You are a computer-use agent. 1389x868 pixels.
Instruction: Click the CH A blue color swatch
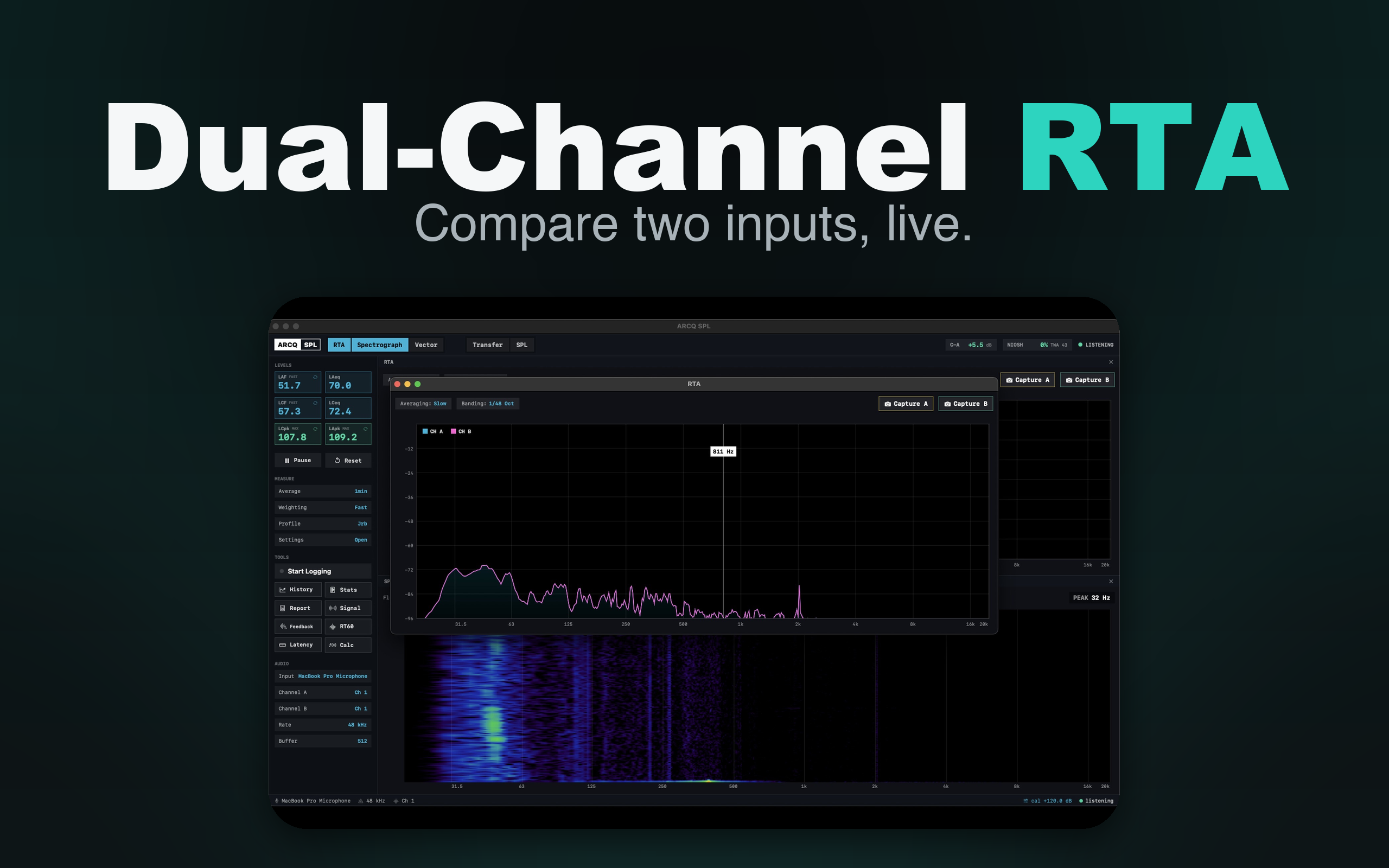425,431
